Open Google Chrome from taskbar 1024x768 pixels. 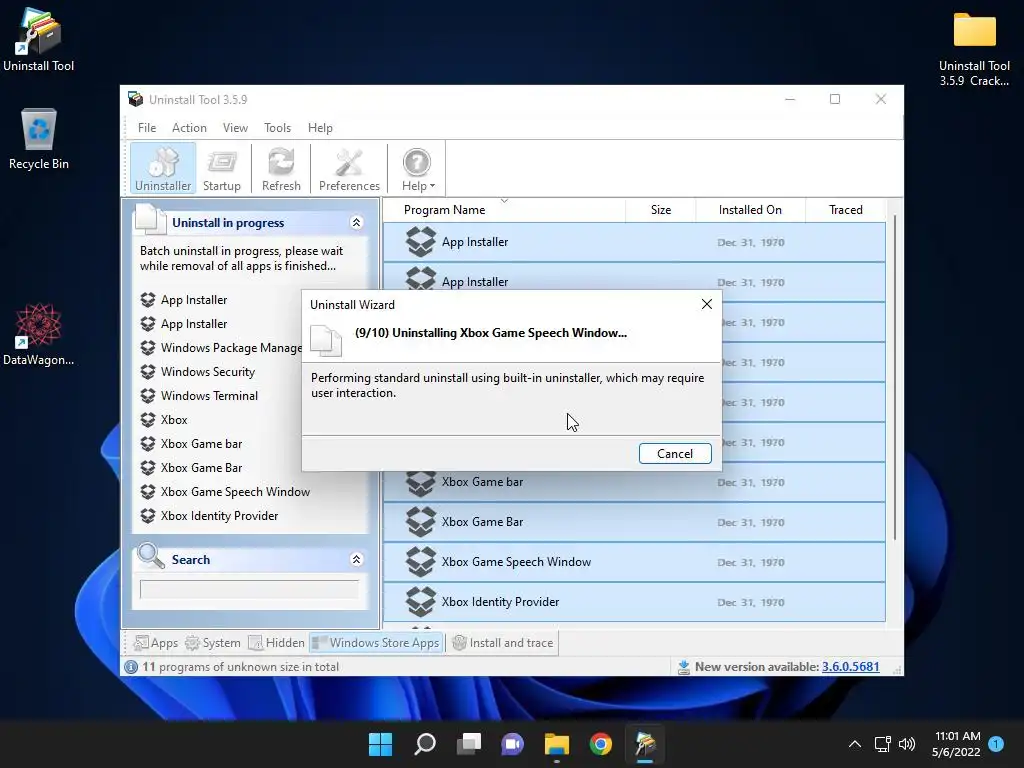(x=601, y=744)
